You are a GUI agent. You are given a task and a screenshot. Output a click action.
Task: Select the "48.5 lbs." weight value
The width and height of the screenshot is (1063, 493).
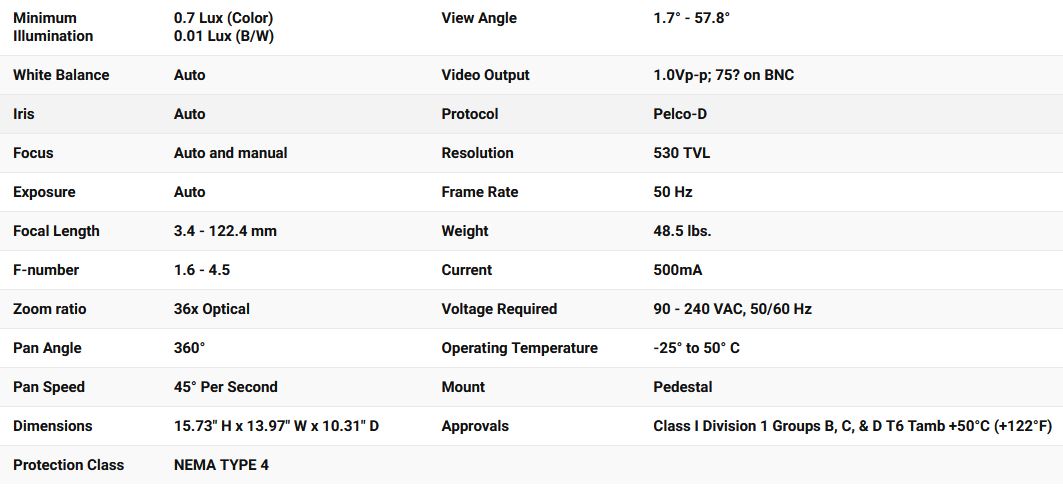tap(682, 231)
